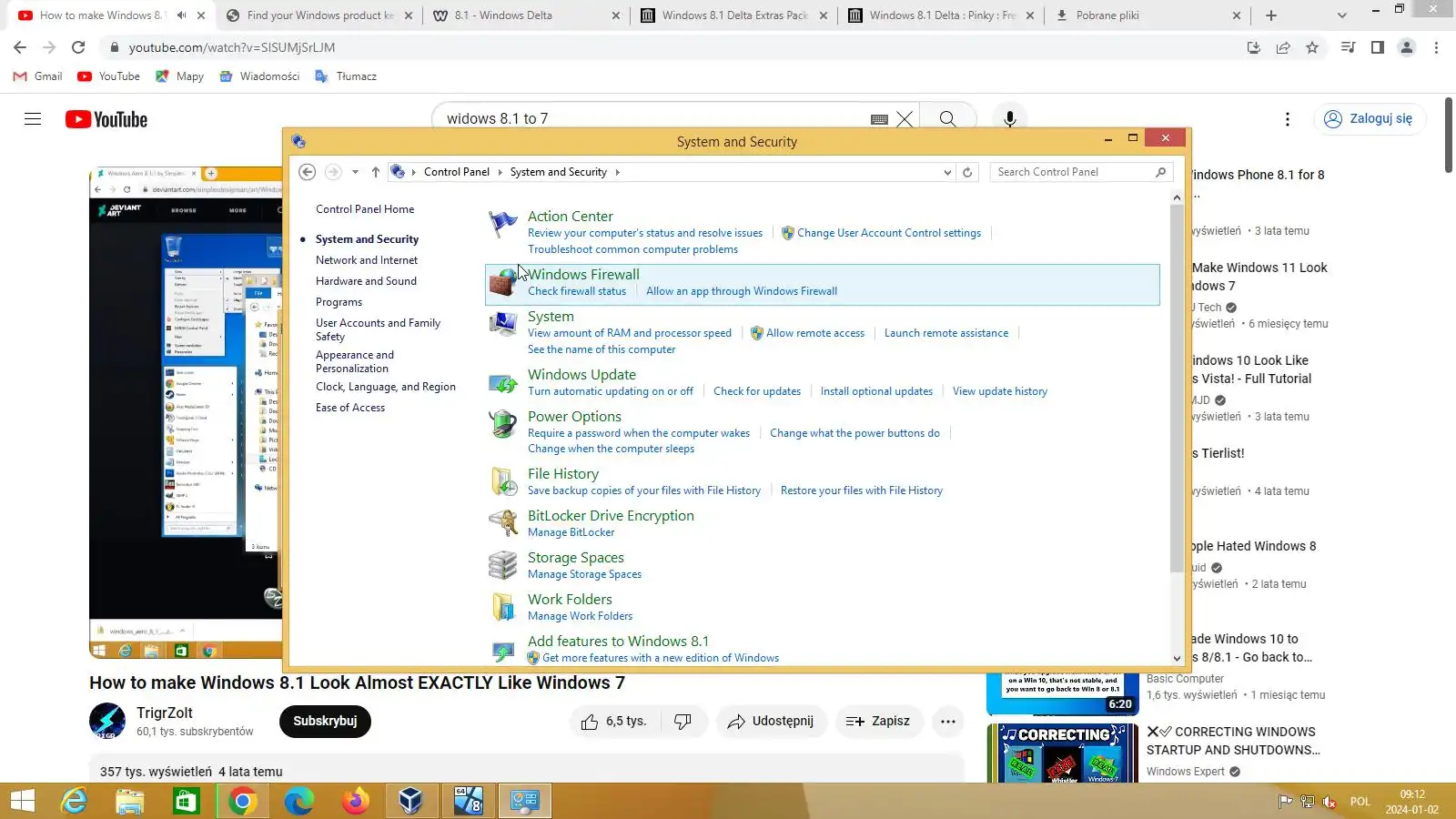Start YouTube voice search with microphone
This screenshot has width=1456, height=819.
(x=1009, y=119)
